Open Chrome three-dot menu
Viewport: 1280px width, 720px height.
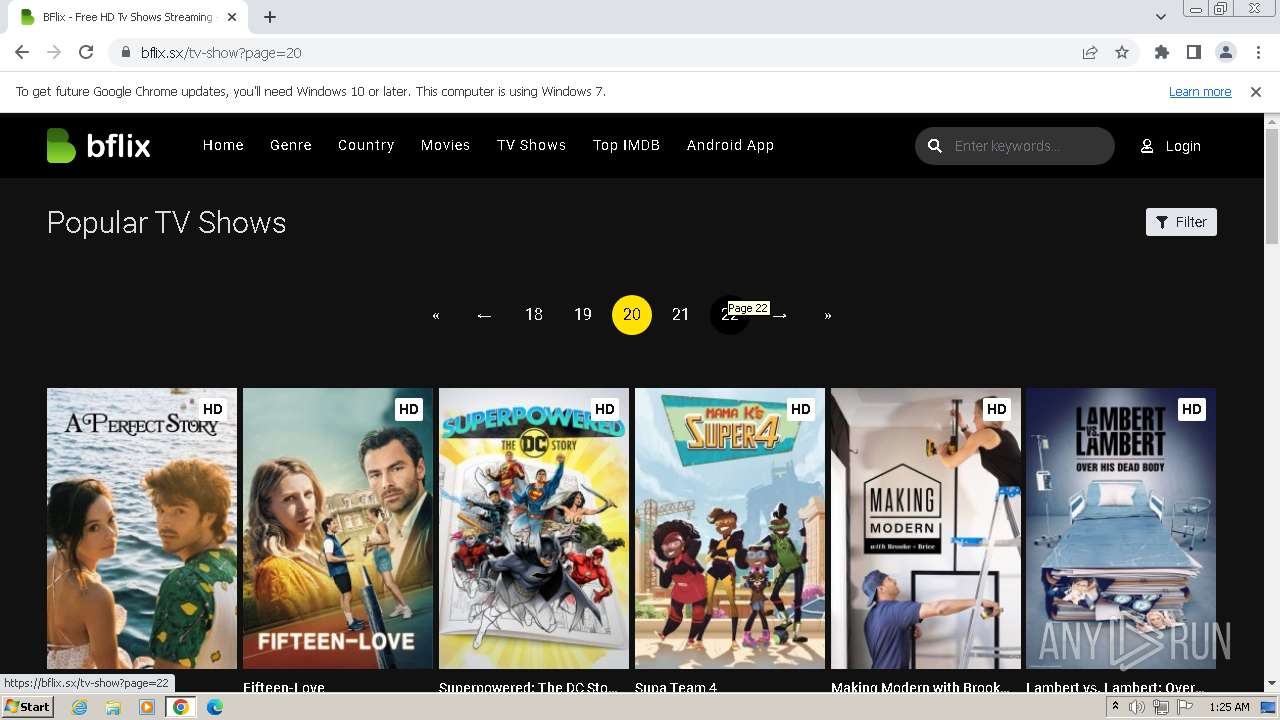(1257, 53)
